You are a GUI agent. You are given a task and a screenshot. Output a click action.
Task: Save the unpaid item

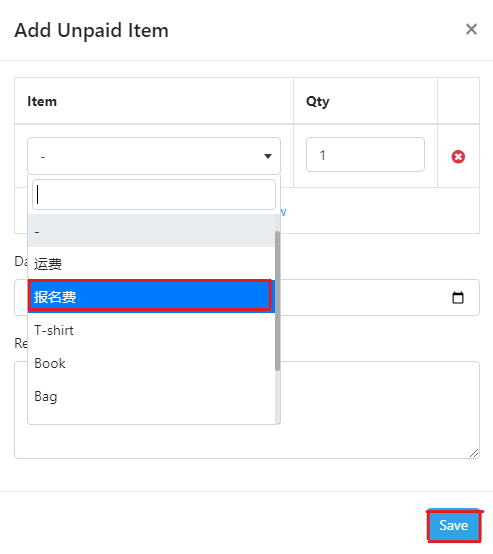pyautogui.click(x=453, y=525)
